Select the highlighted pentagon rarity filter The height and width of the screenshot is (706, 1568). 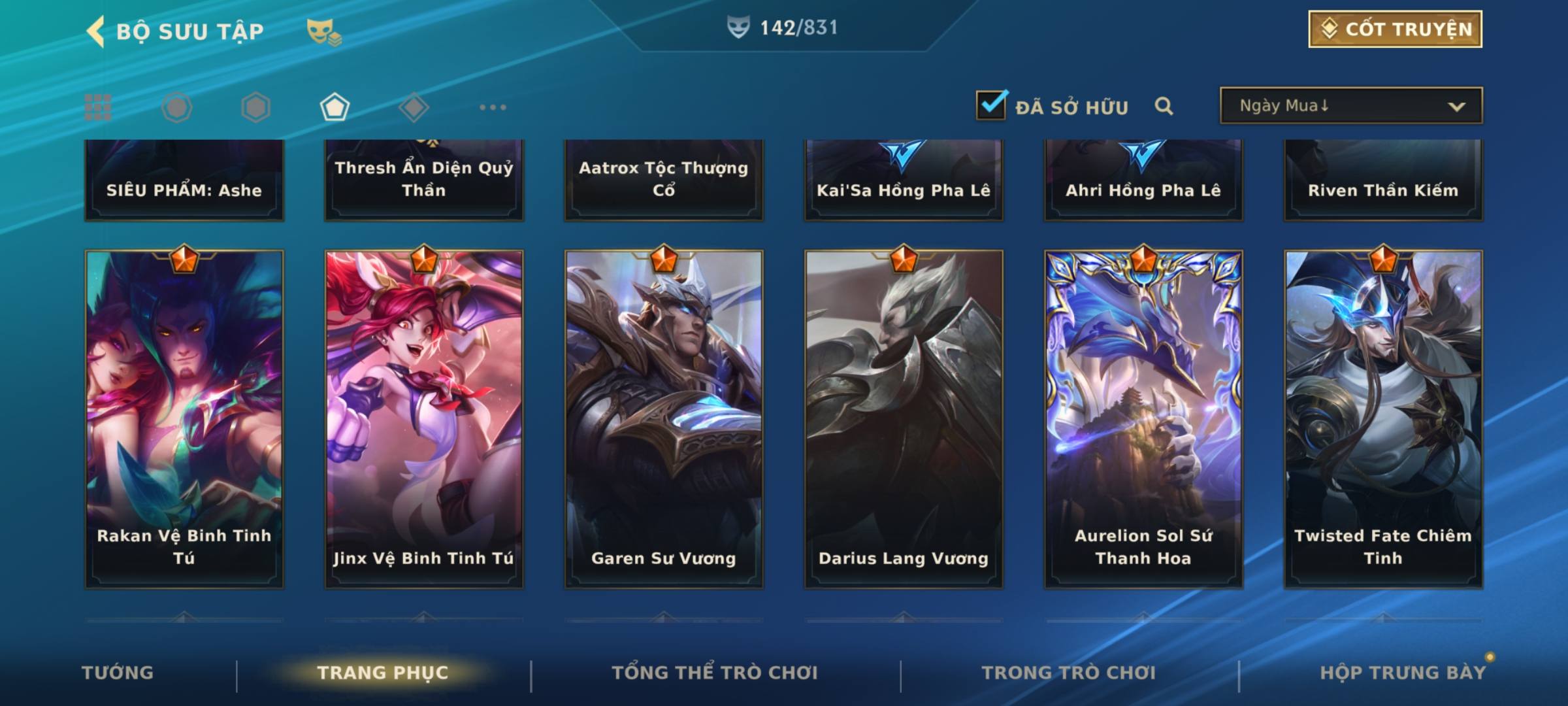(335, 107)
